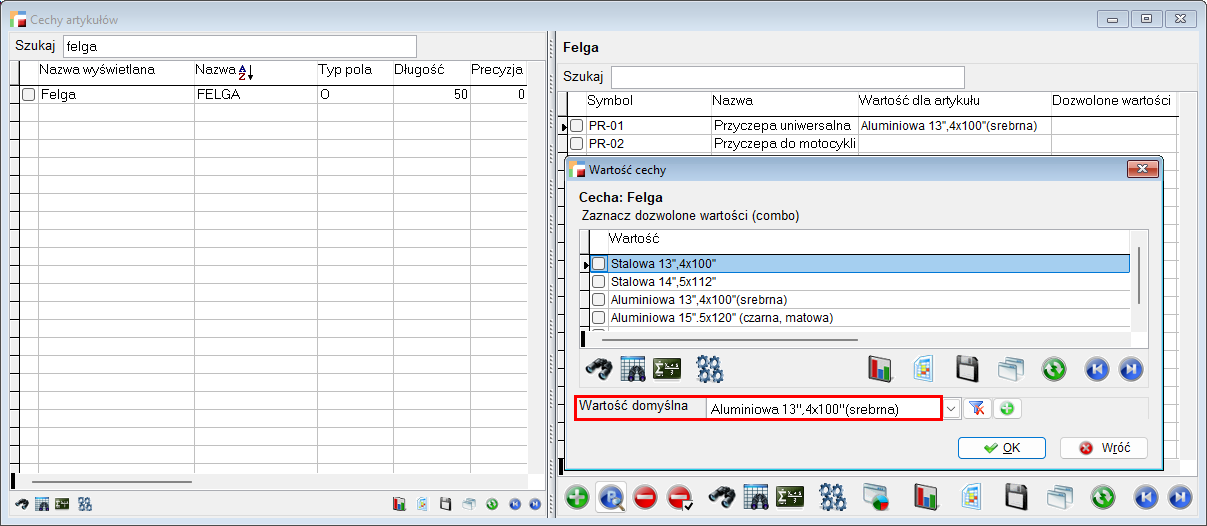1207x526 pixels.
Task: Click the green plus add icon in bottom toolbar
Action: point(577,497)
